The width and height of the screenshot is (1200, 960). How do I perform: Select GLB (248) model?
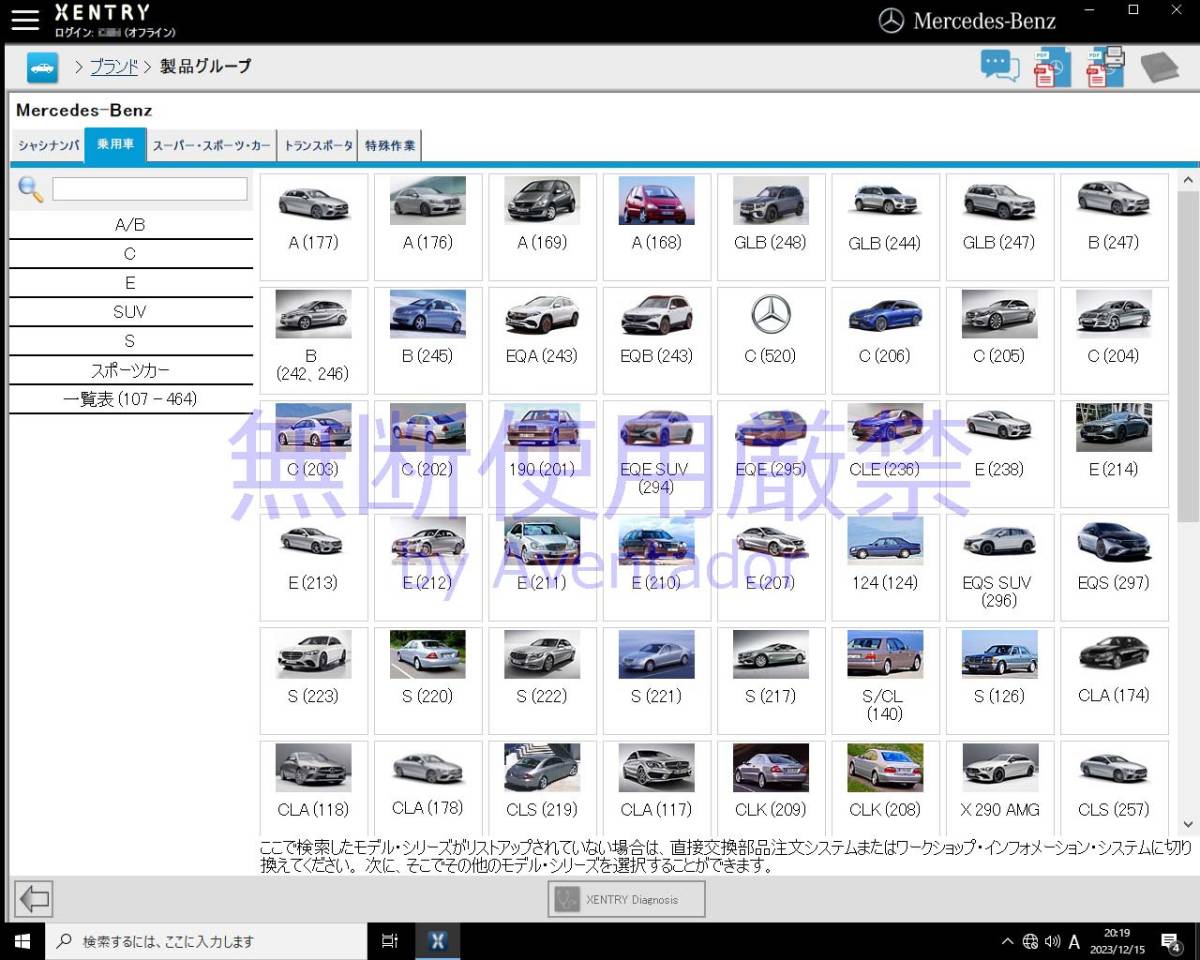click(771, 227)
